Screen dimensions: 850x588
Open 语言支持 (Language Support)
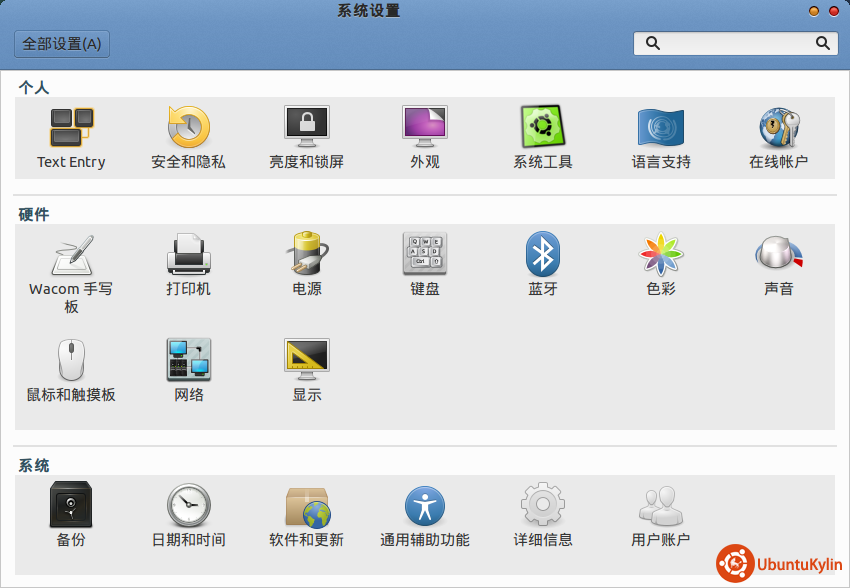(660, 129)
